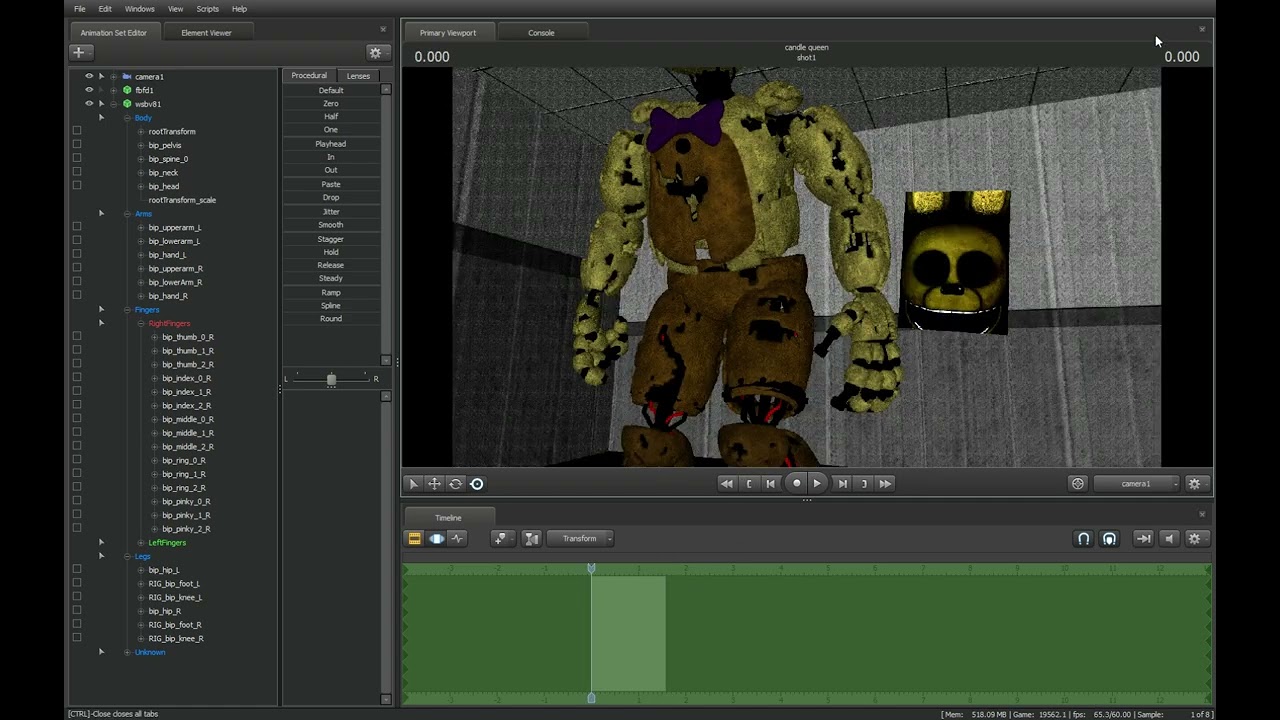Toggle the frame snap magnet icon
Image resolution: width=1280 pixels, height=720 pixels.
[1109, 538]
